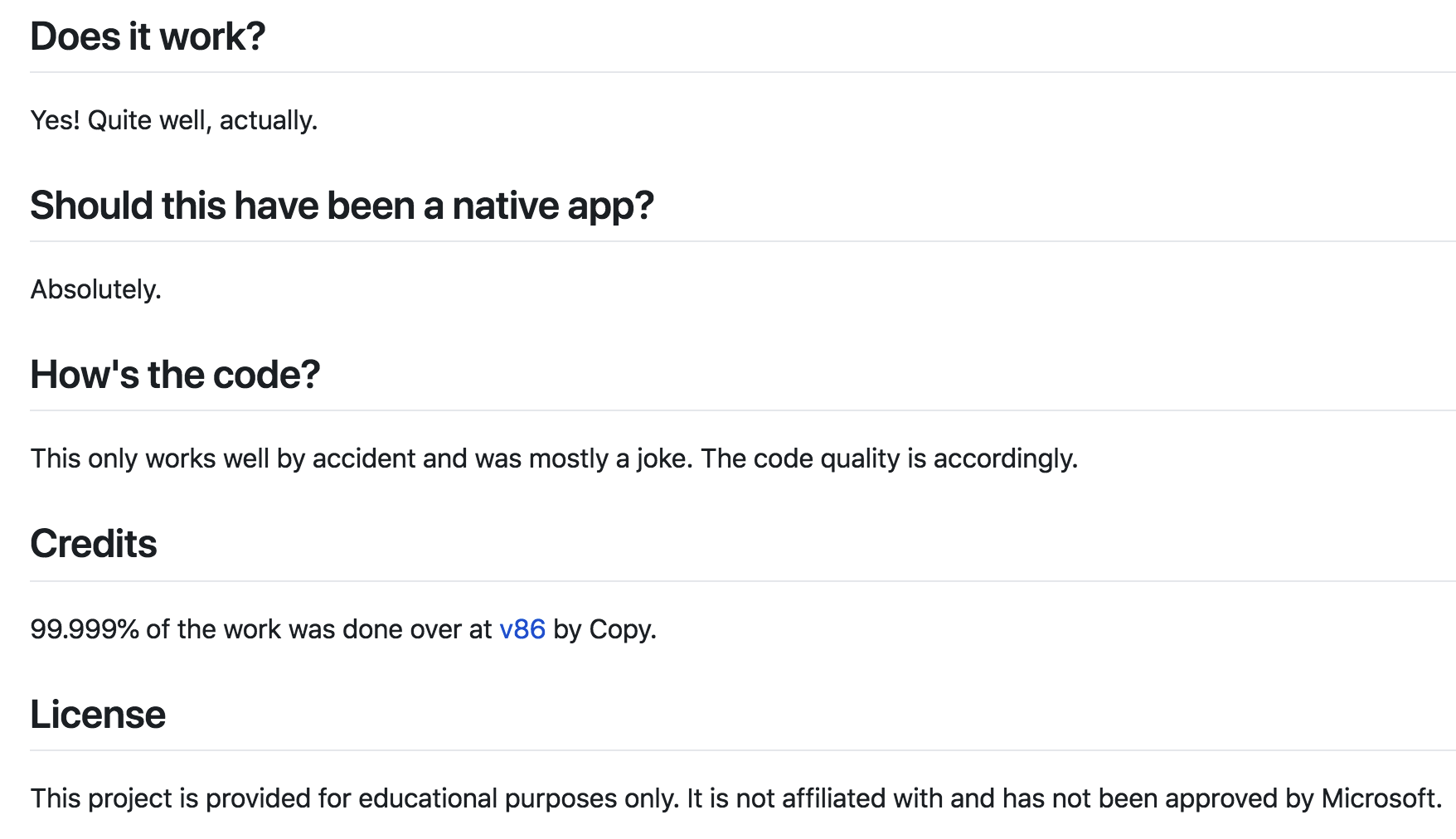
Task: Click the word "accordingly" ending the code paragraph
Action: tap(1002, 458)
